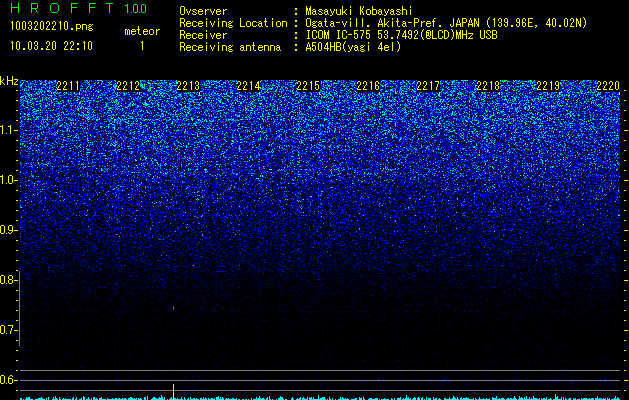Image resolution: width=629 pixels, height=400 pixels.
Task: Click the Receiving antenna label
Action: click(230, 47)
